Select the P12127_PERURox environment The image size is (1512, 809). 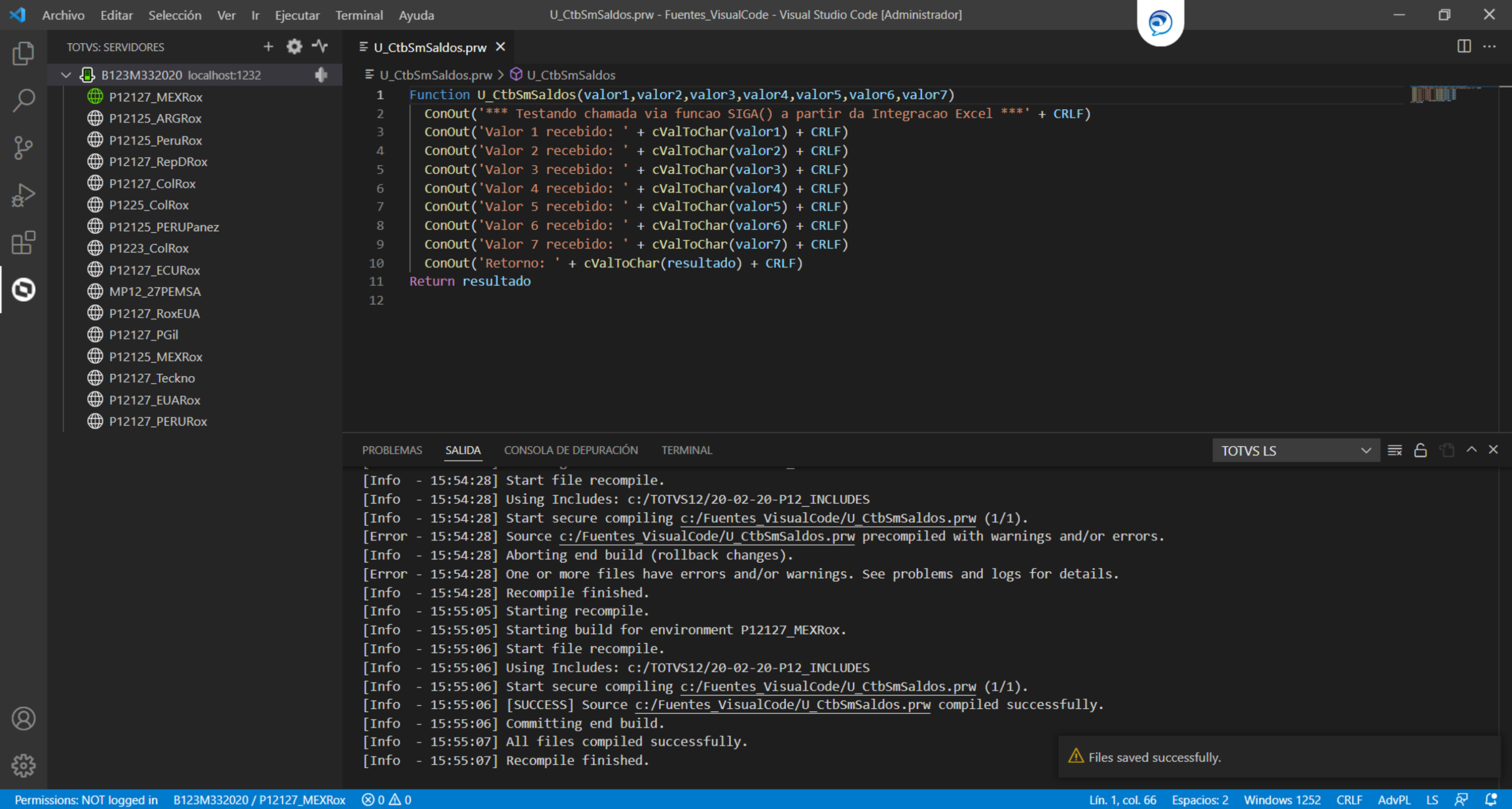click(x=158, y=421)
